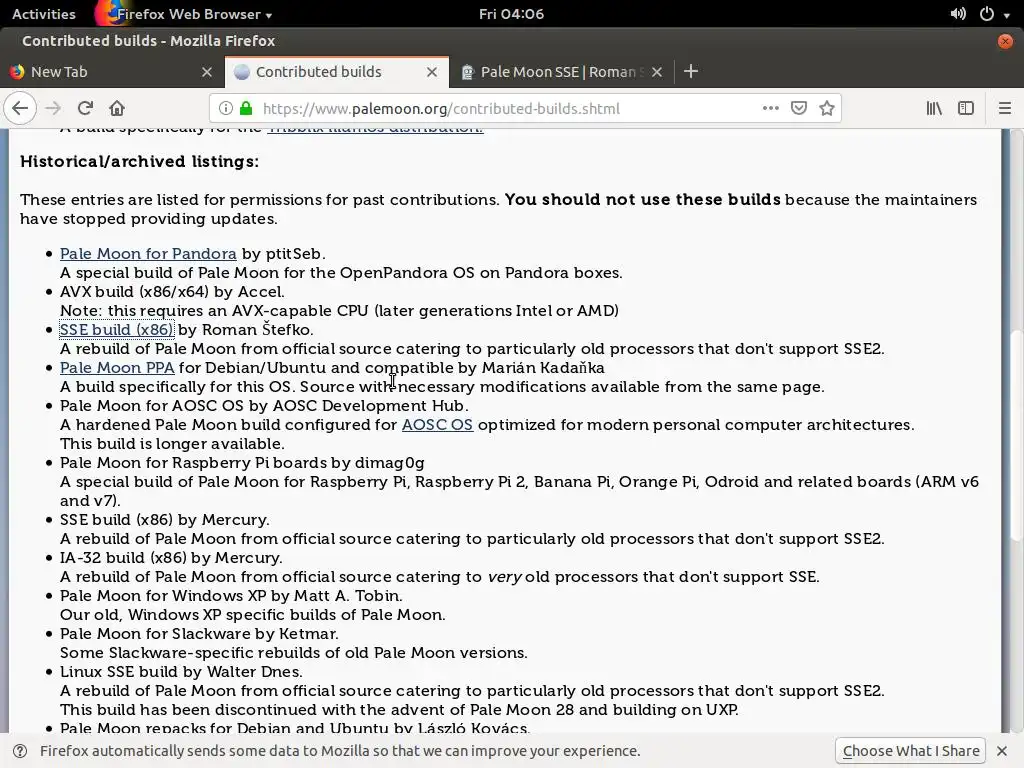
Task: Close the New Tab tab
Action: tap(206, 72)
